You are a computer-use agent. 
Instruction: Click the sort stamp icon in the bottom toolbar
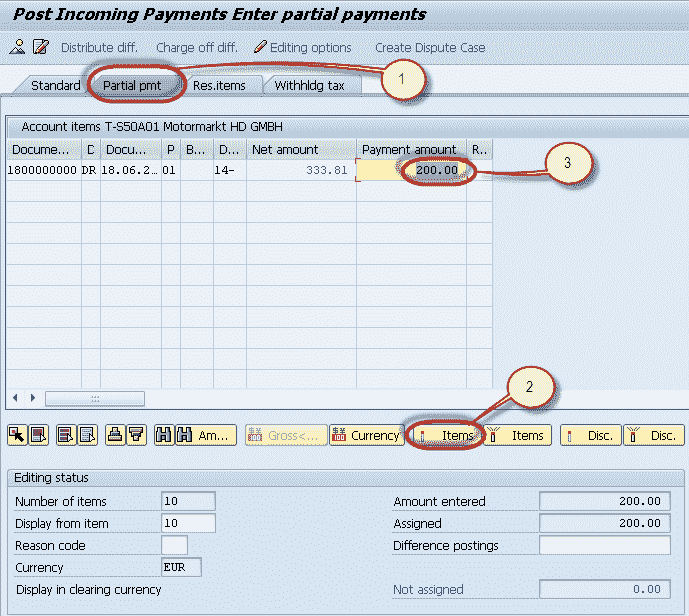(x=115, y=435)
